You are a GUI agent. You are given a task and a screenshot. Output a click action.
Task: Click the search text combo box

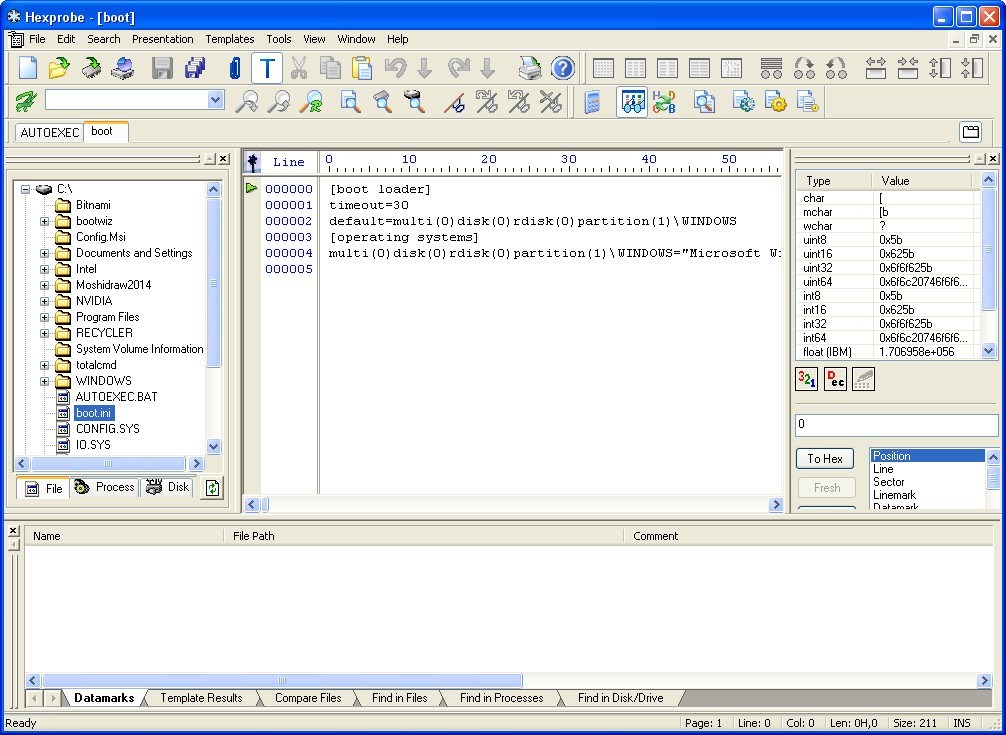[x=134, y=99]
